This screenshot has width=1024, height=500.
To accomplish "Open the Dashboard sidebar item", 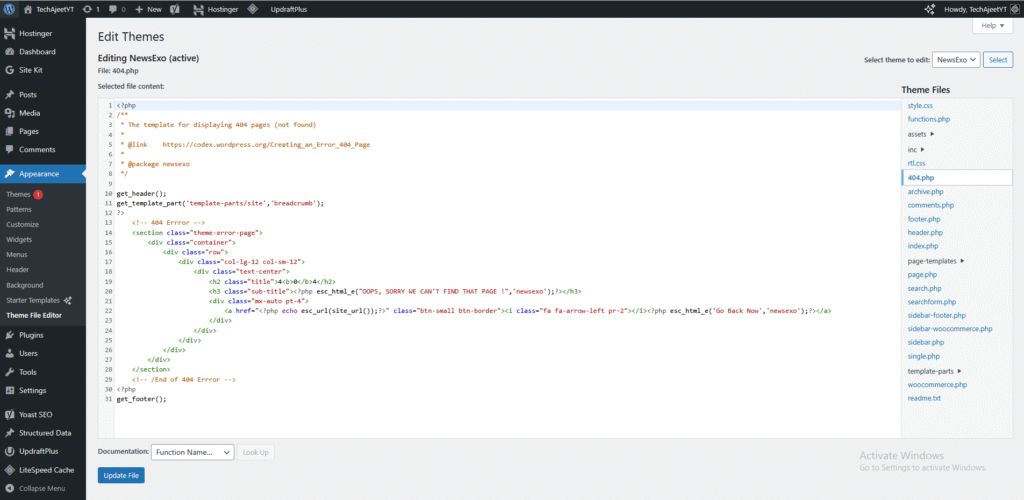I will point(37,51).
